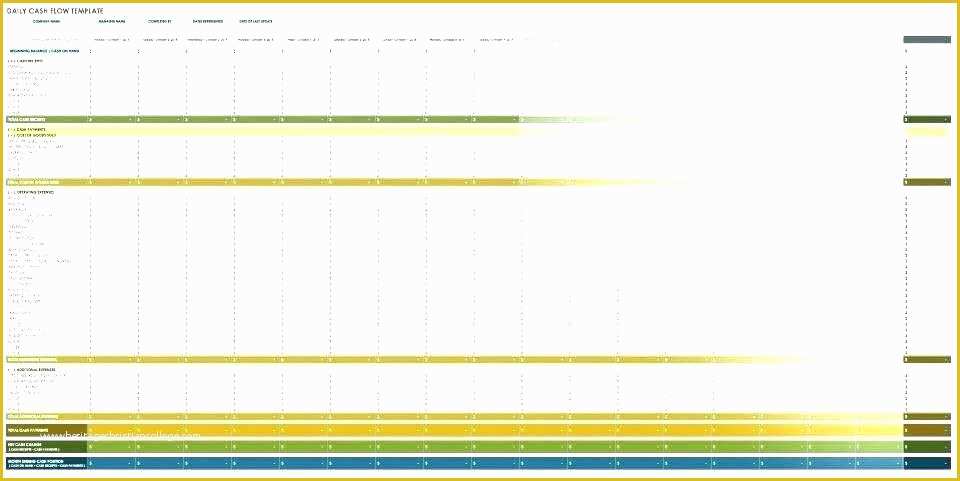
Task: Select the Net Cash Change row label
Action: point(47,447)
